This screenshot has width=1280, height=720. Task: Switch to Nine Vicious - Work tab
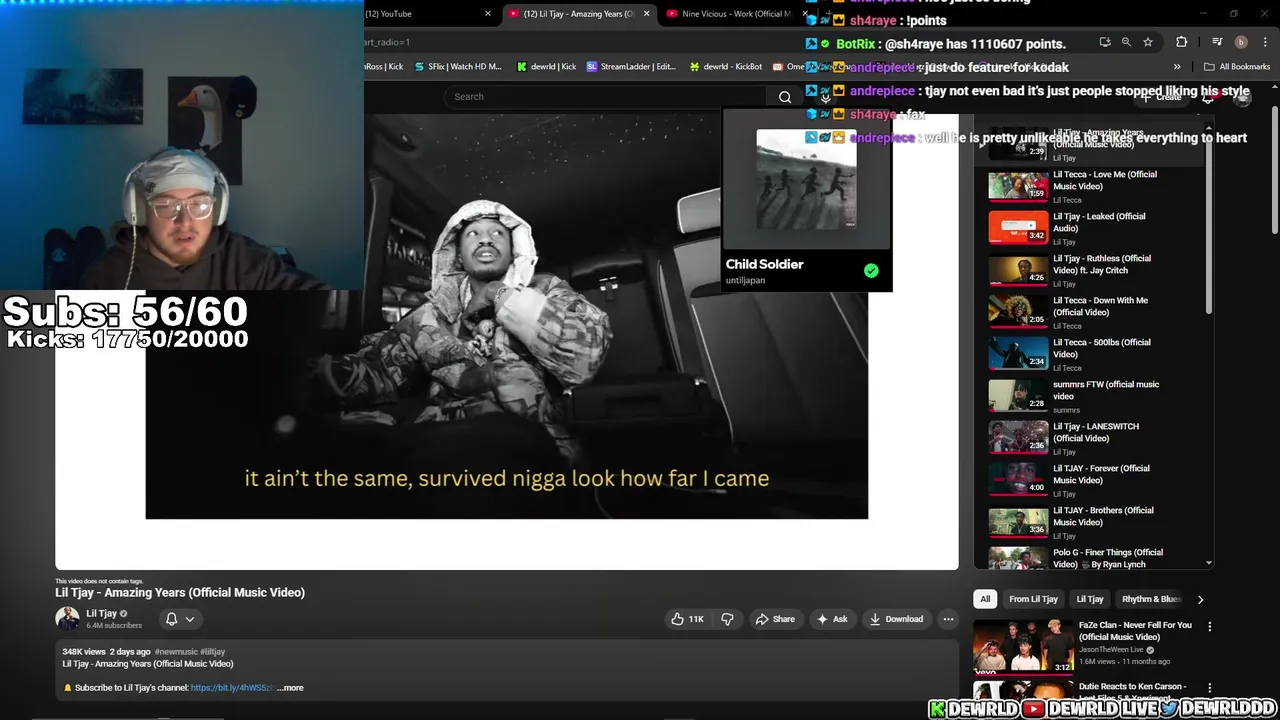coord(735,14)
